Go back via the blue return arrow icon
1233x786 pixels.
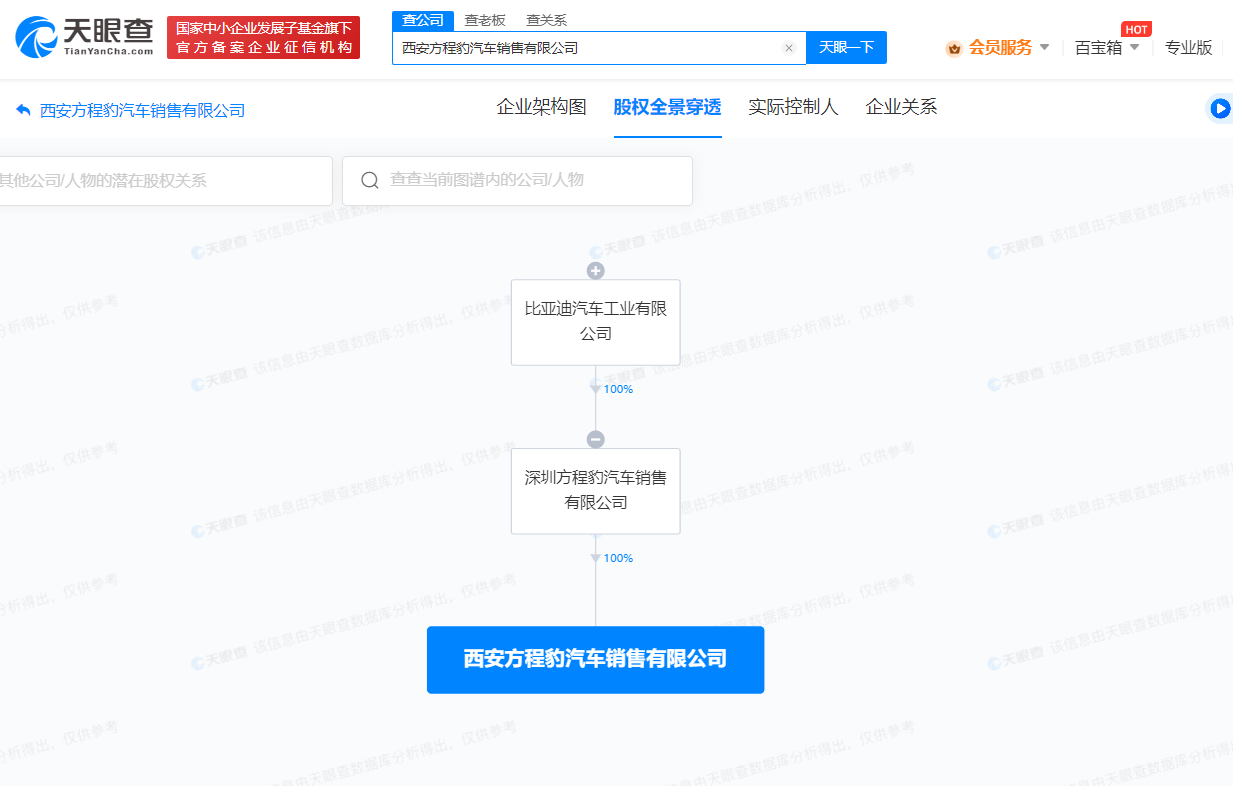coord(24,110)
